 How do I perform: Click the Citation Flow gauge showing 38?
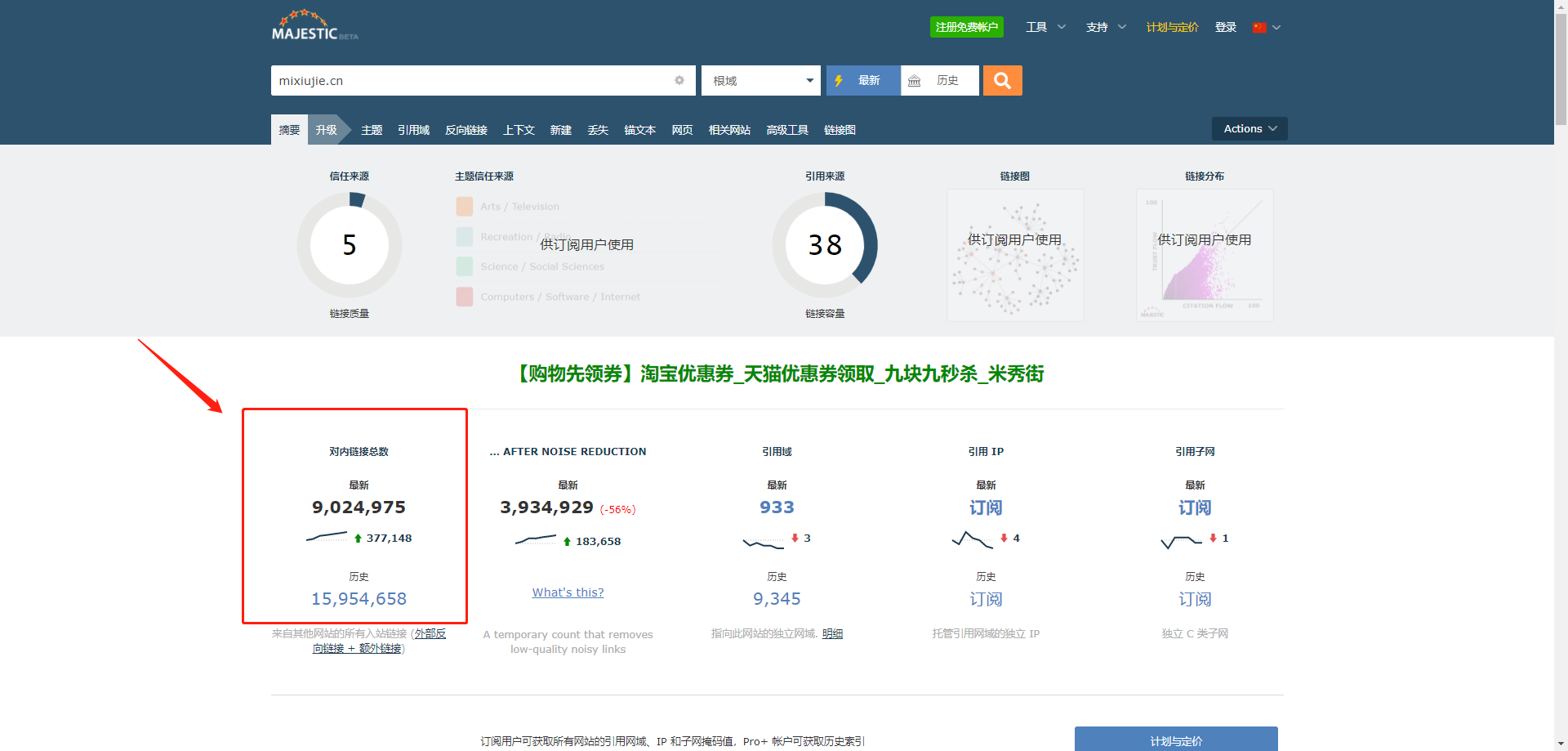coord(825,245)
